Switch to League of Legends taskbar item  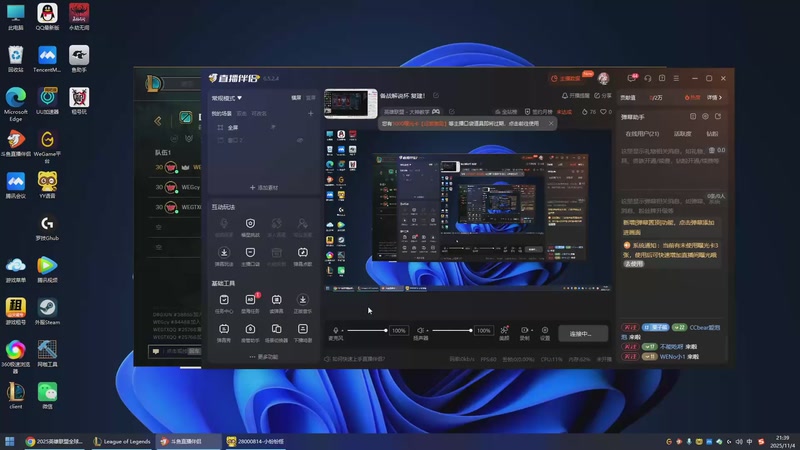pyautogui.click(x=121, y=441)
